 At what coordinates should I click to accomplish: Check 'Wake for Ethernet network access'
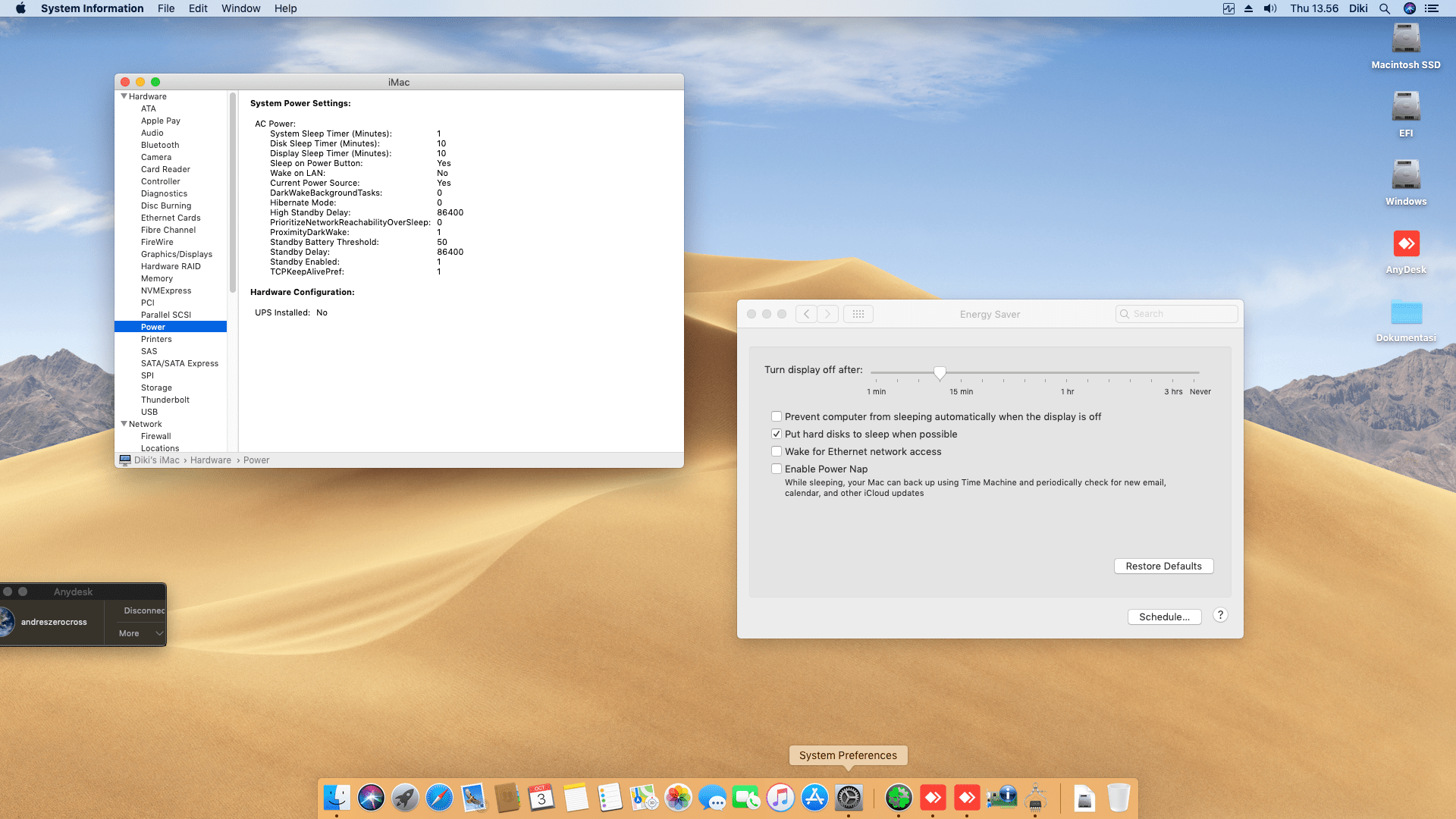coord(777,451)
